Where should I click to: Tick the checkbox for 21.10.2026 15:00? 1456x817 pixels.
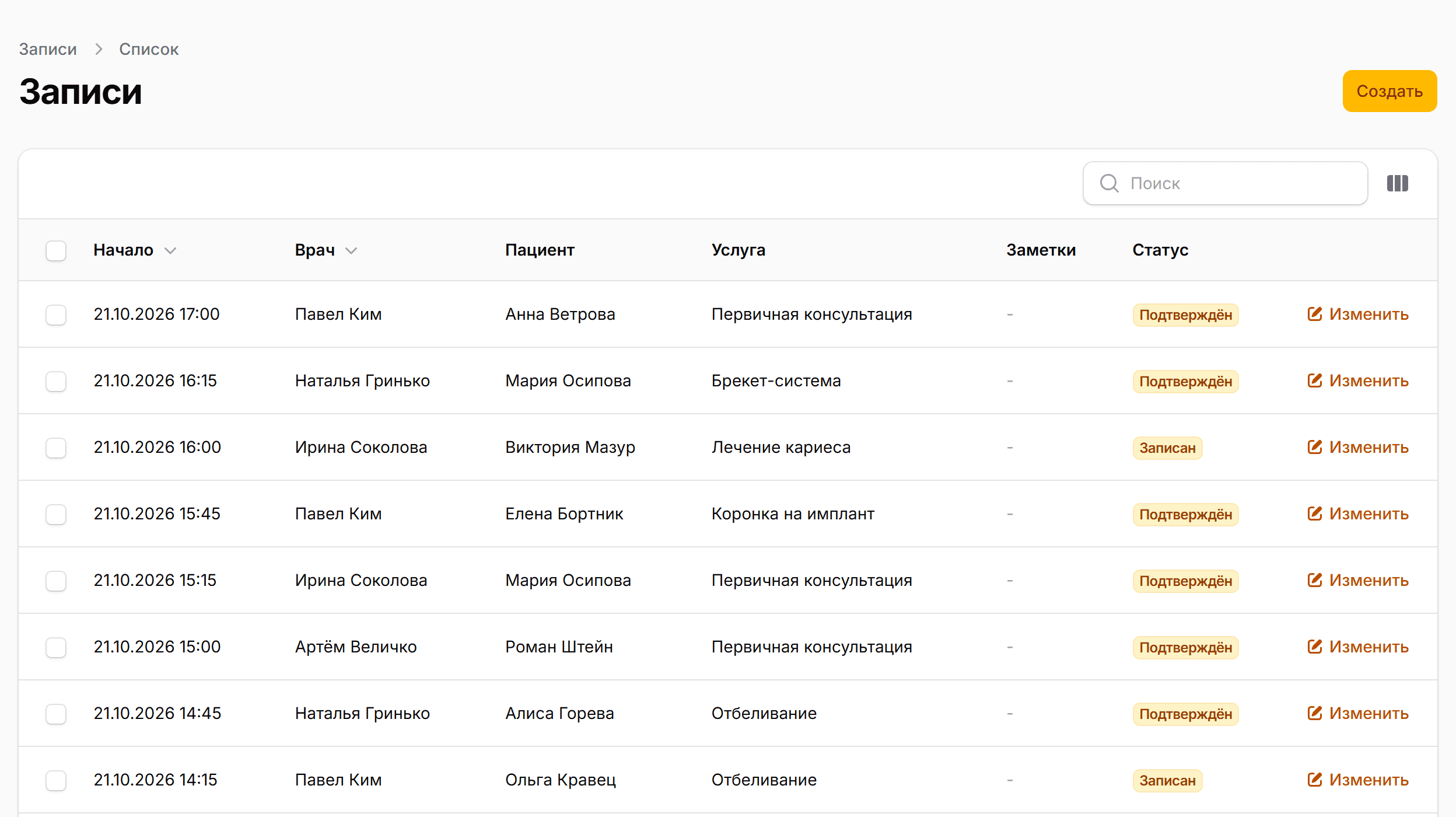(x=56, y=648)
